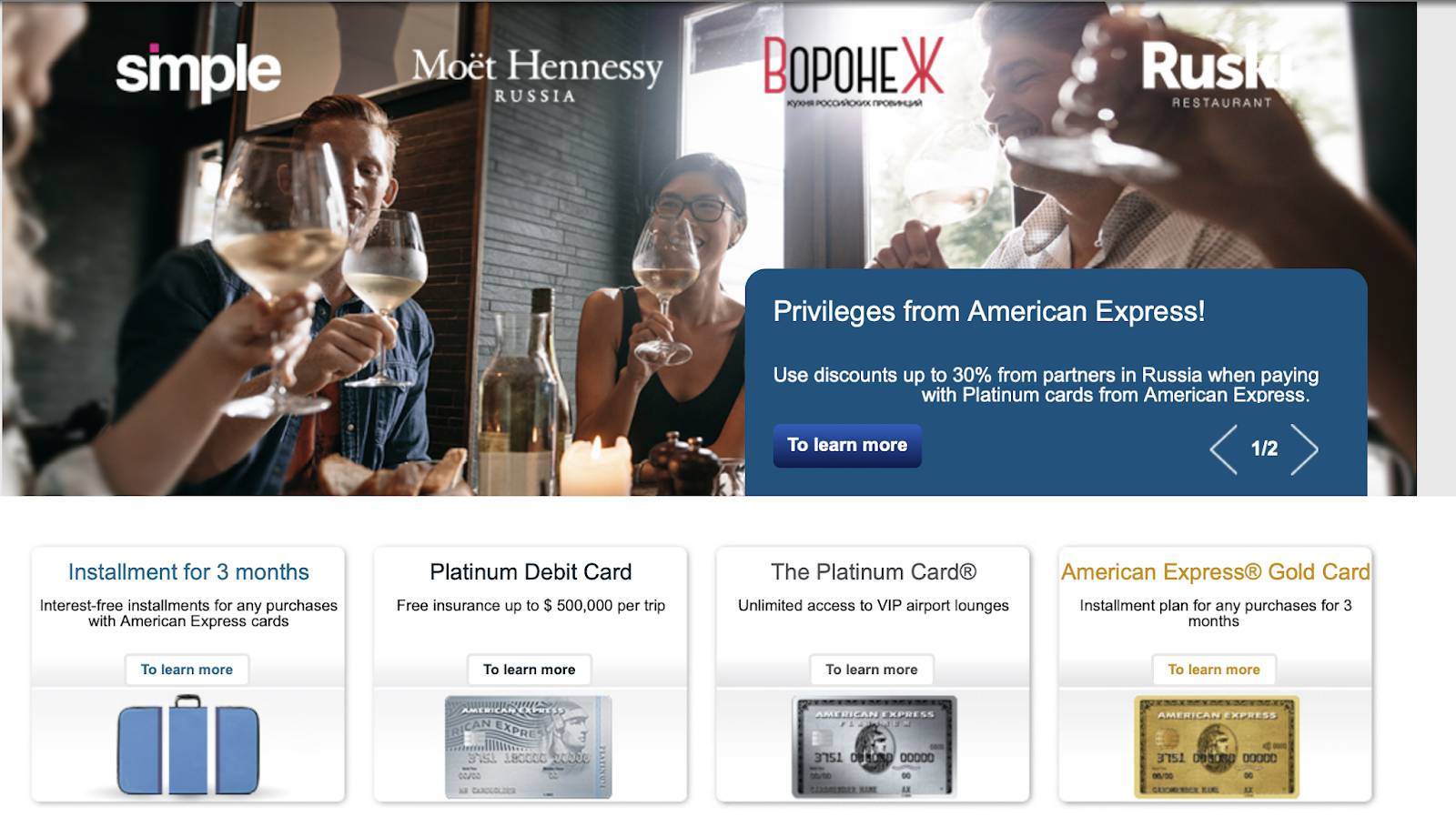Click the blue suitcase icon
Image resolution: width=1456 pixels, height=837 pixels.
188,745
